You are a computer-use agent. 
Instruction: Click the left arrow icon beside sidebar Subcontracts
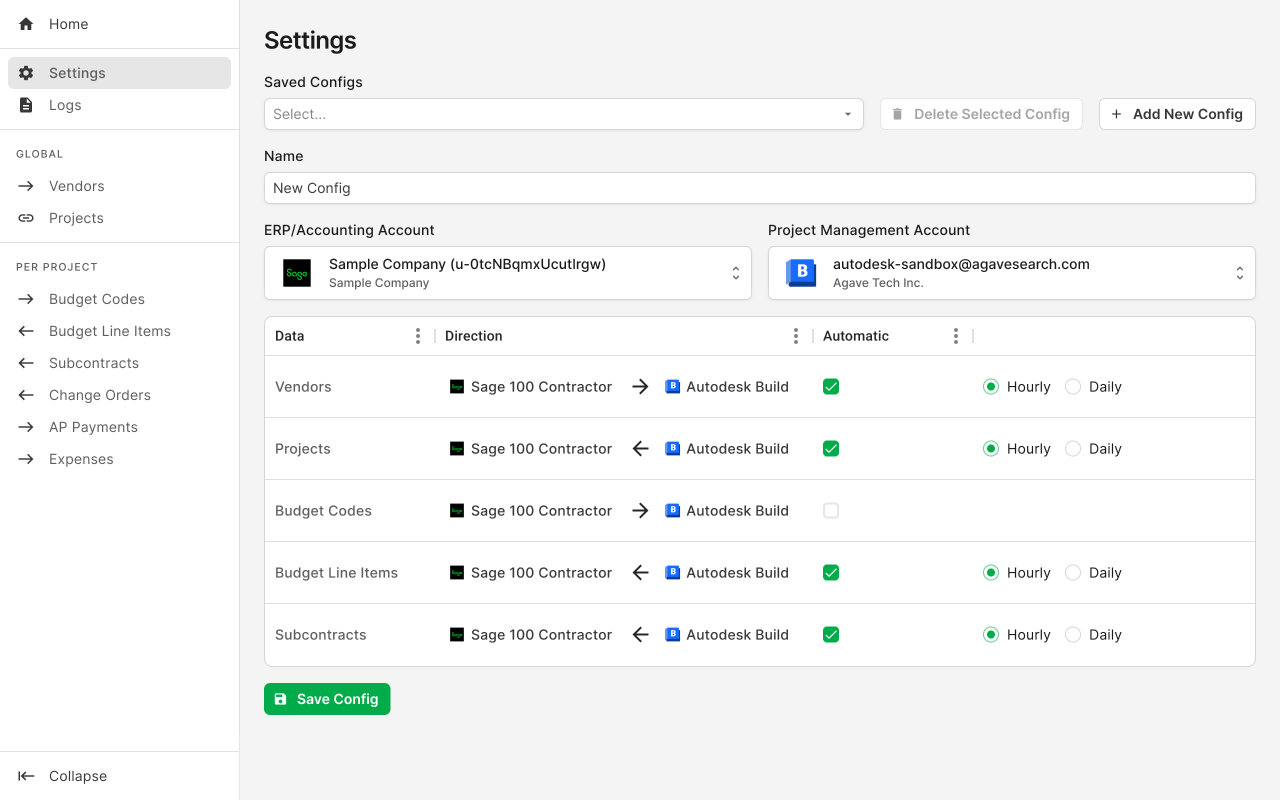click(x=26, y=363)
